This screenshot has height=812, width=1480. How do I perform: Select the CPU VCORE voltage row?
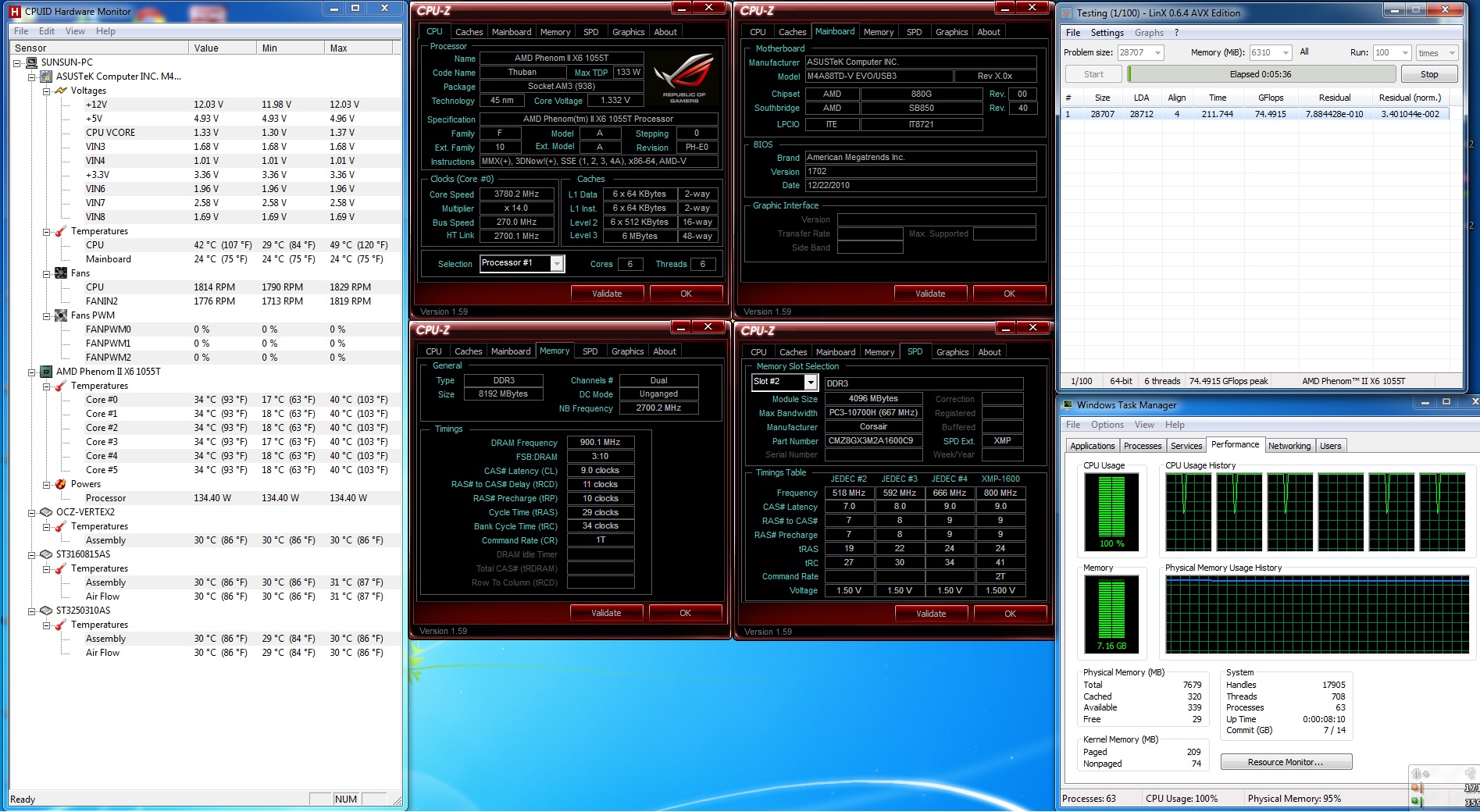[206, 133]
